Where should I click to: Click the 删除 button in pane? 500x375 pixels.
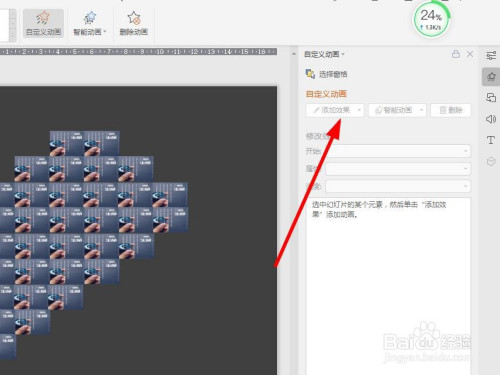click(451, 110)
